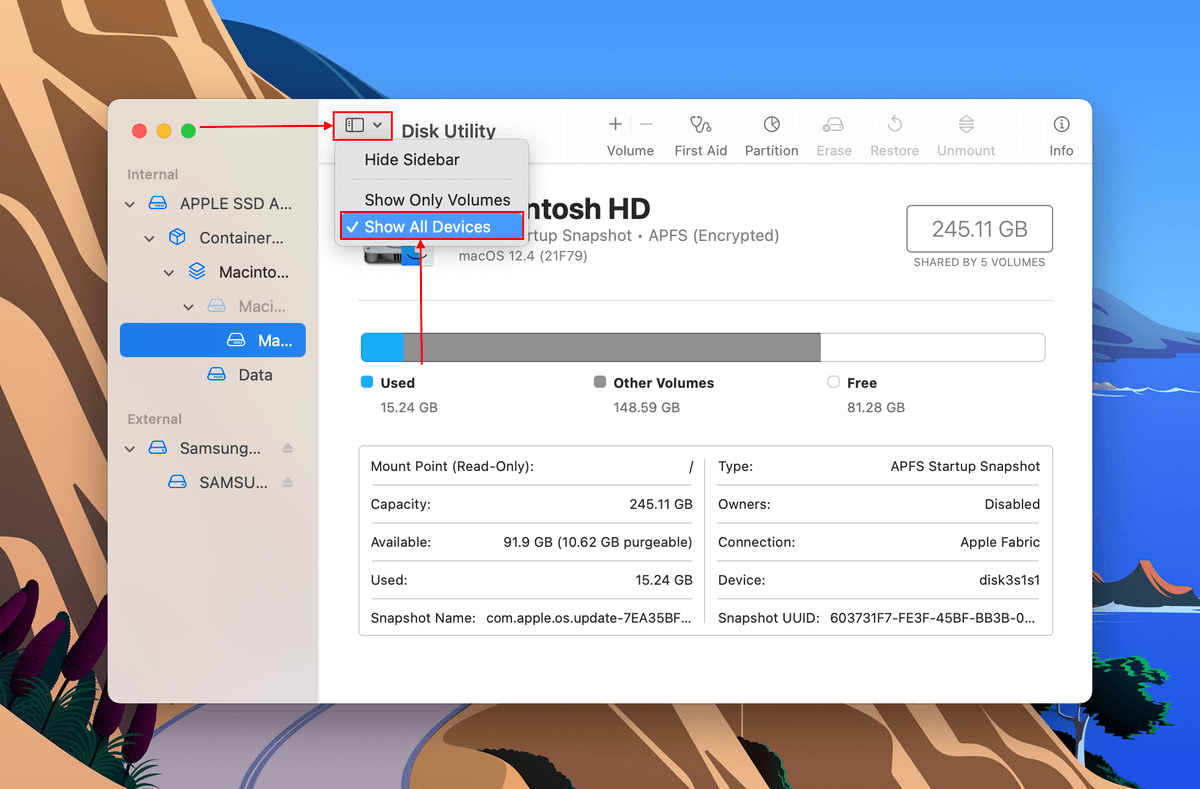Screen dimensions: 1200x789
Task: Click the Internal sidebar section header
Action: [152, 175]
